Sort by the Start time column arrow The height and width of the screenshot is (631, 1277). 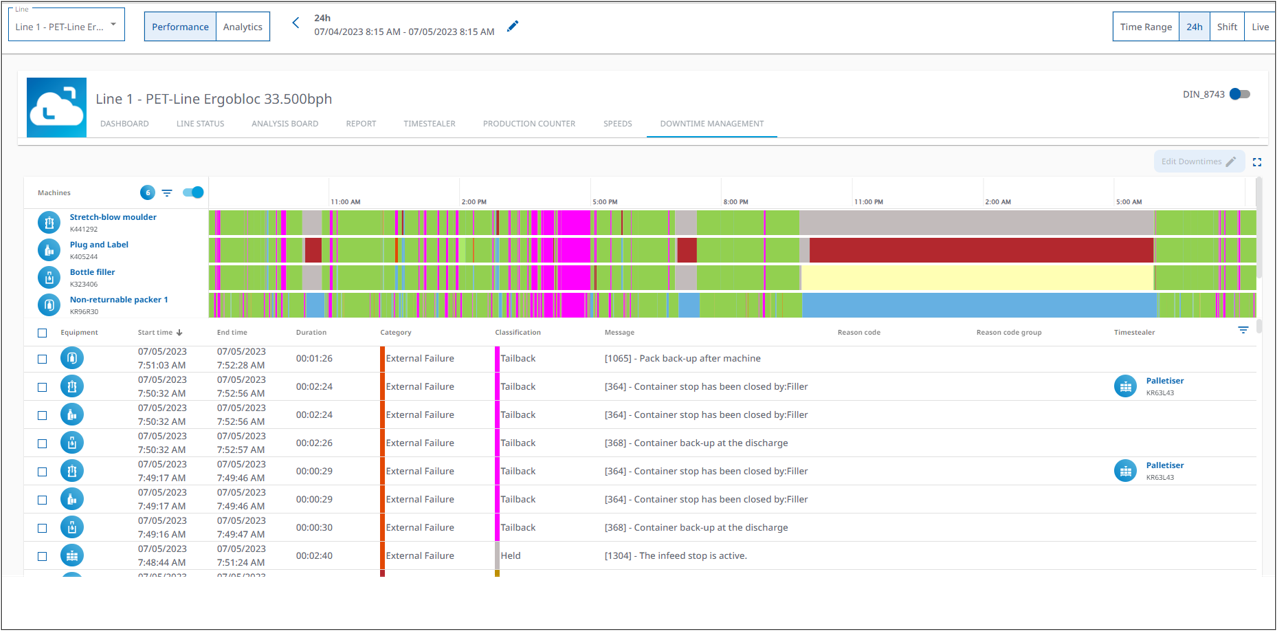(x=180, y=332)
